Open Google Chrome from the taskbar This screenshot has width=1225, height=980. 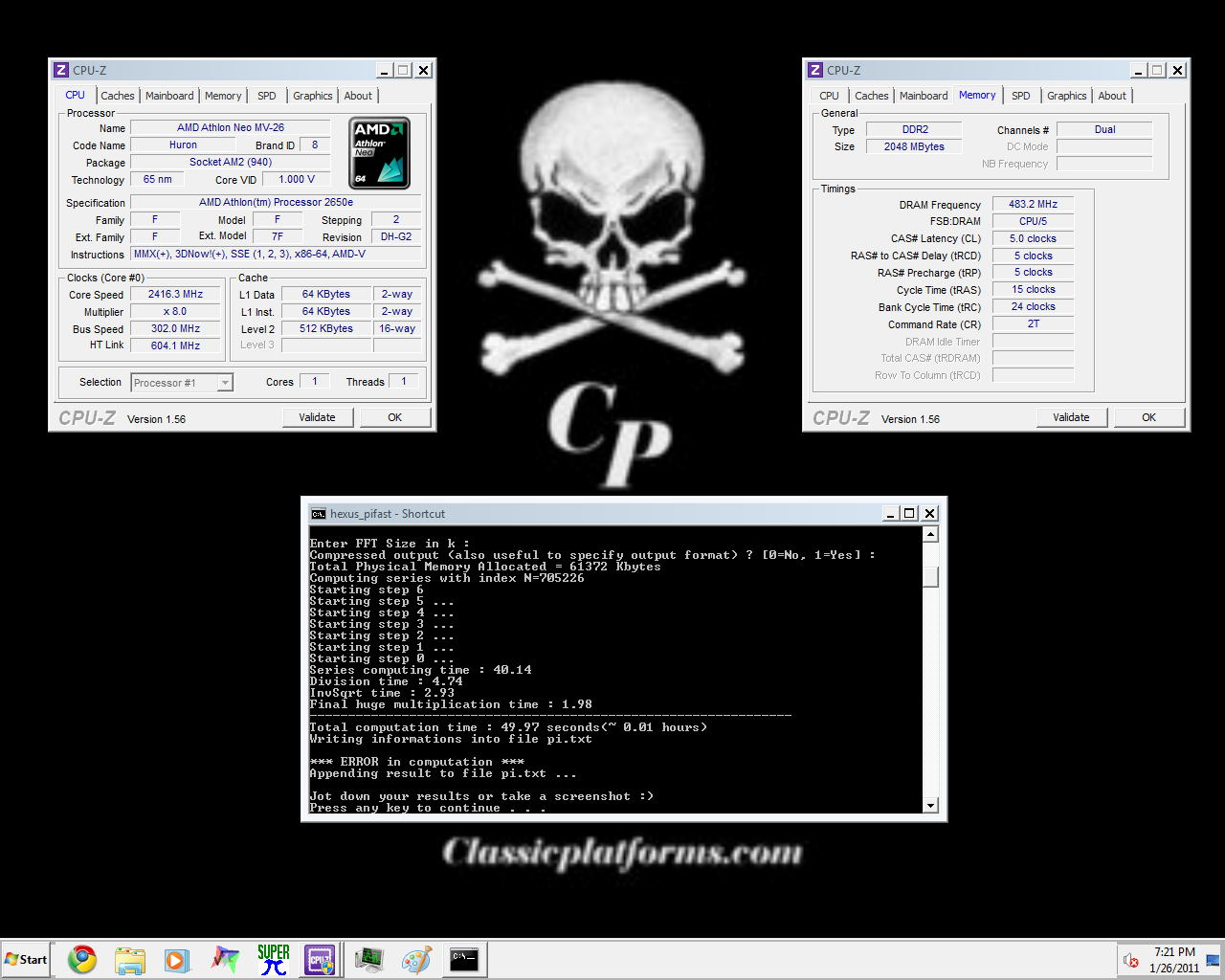click(82, 959)
